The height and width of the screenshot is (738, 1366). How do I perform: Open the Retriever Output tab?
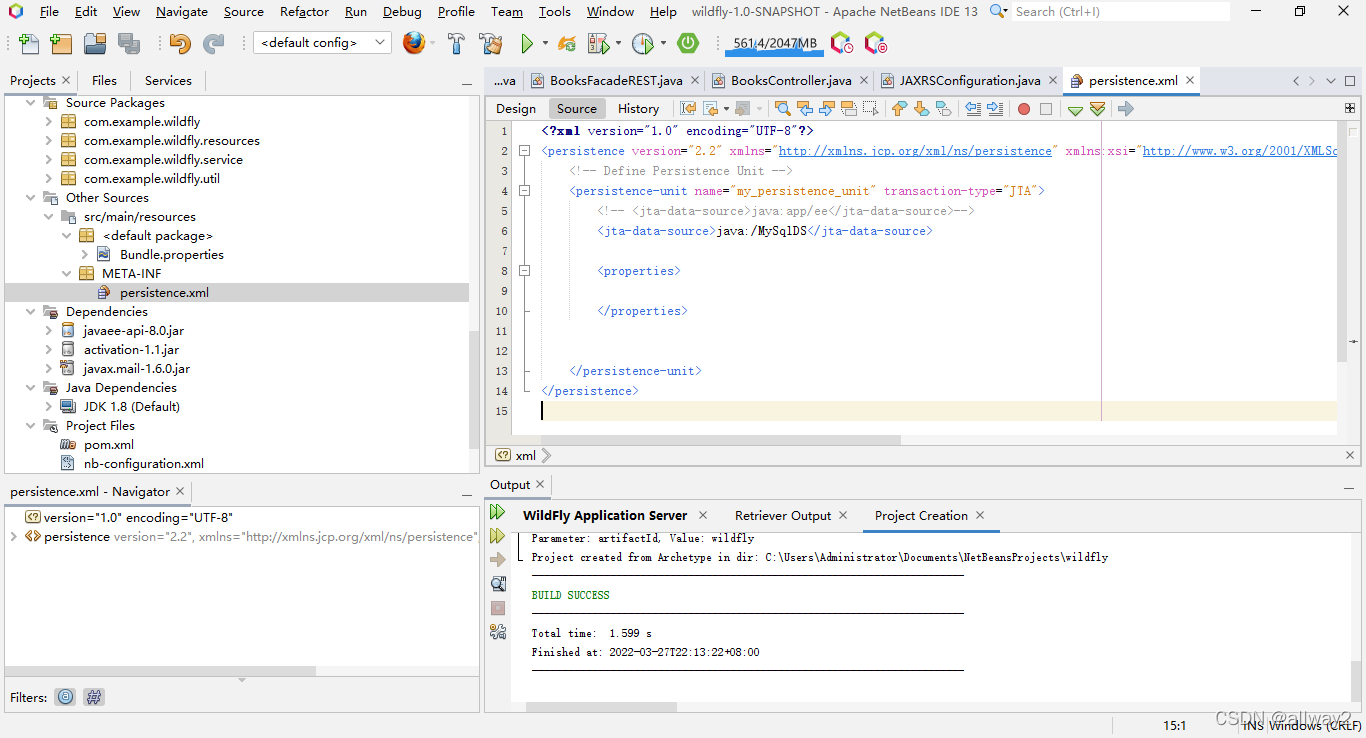(x=783, y=516)
